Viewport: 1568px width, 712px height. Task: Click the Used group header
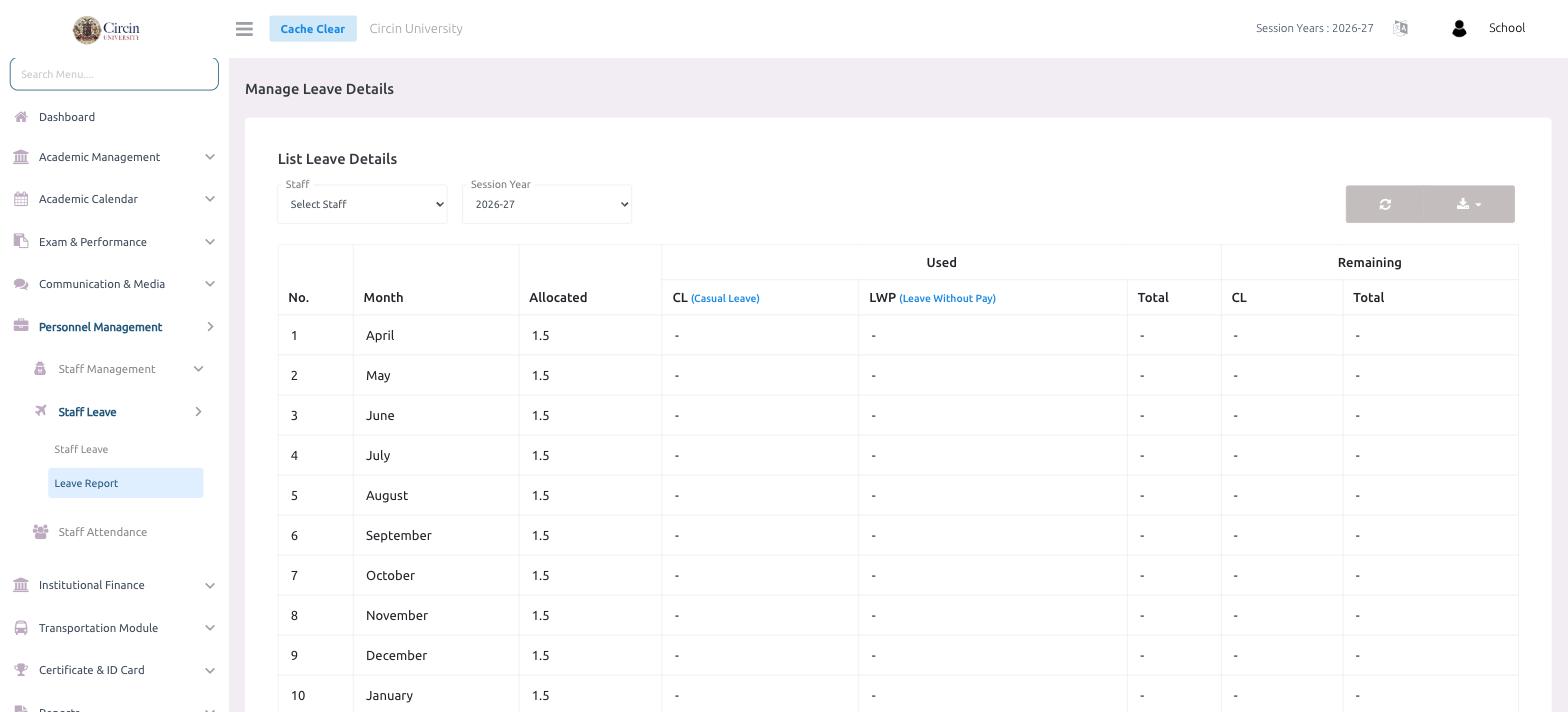coord(941,262)
